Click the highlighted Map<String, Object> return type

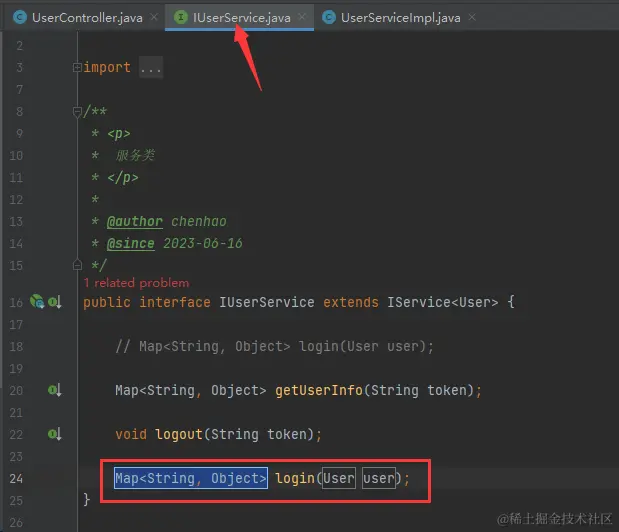point(191,478)
